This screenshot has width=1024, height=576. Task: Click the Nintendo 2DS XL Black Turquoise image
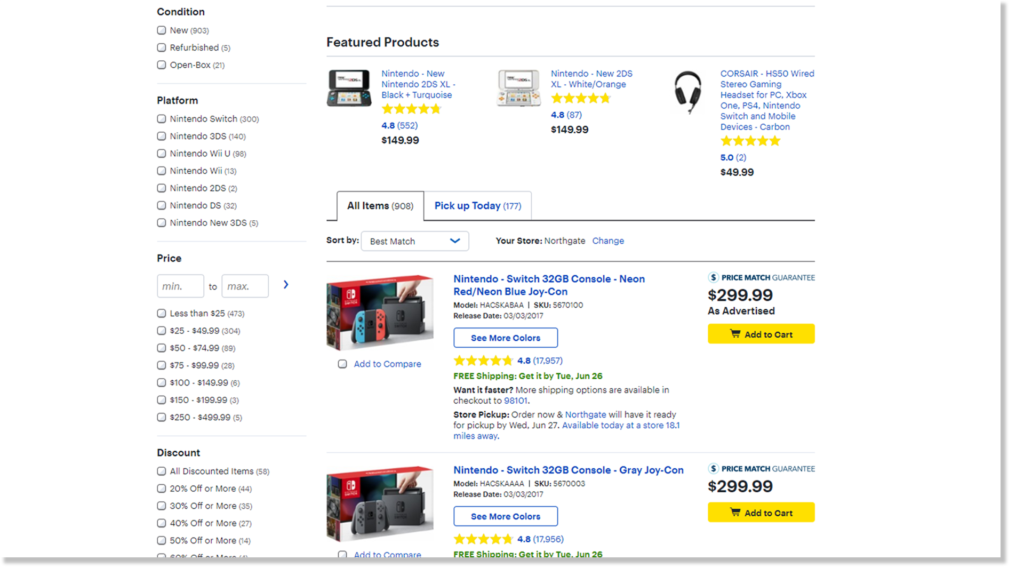point(349,88)
